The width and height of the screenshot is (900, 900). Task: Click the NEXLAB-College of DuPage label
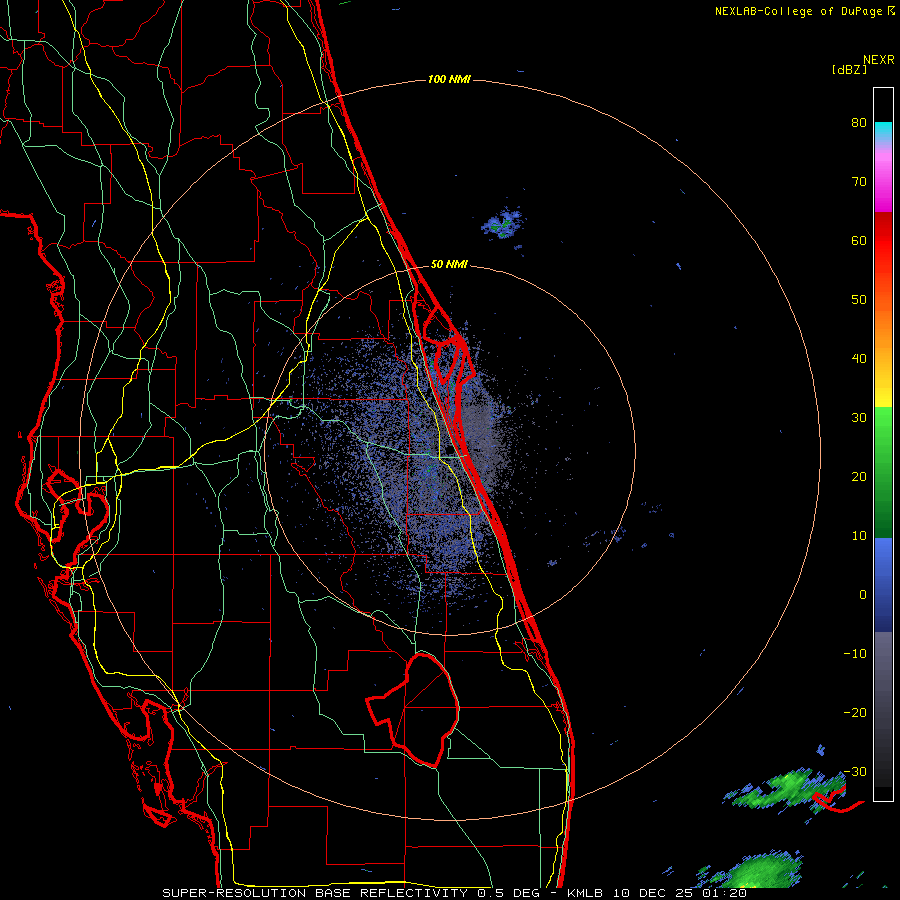[x=799, y=11]
